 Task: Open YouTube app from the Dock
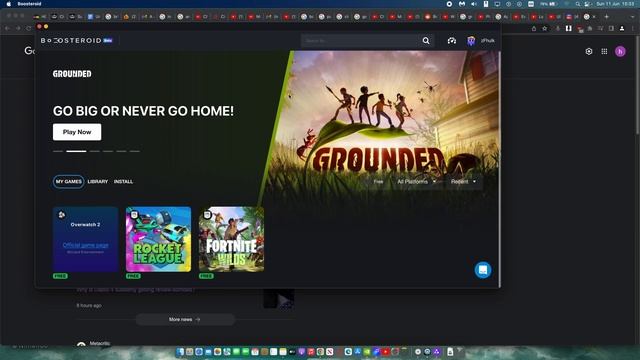click(385, 351)
